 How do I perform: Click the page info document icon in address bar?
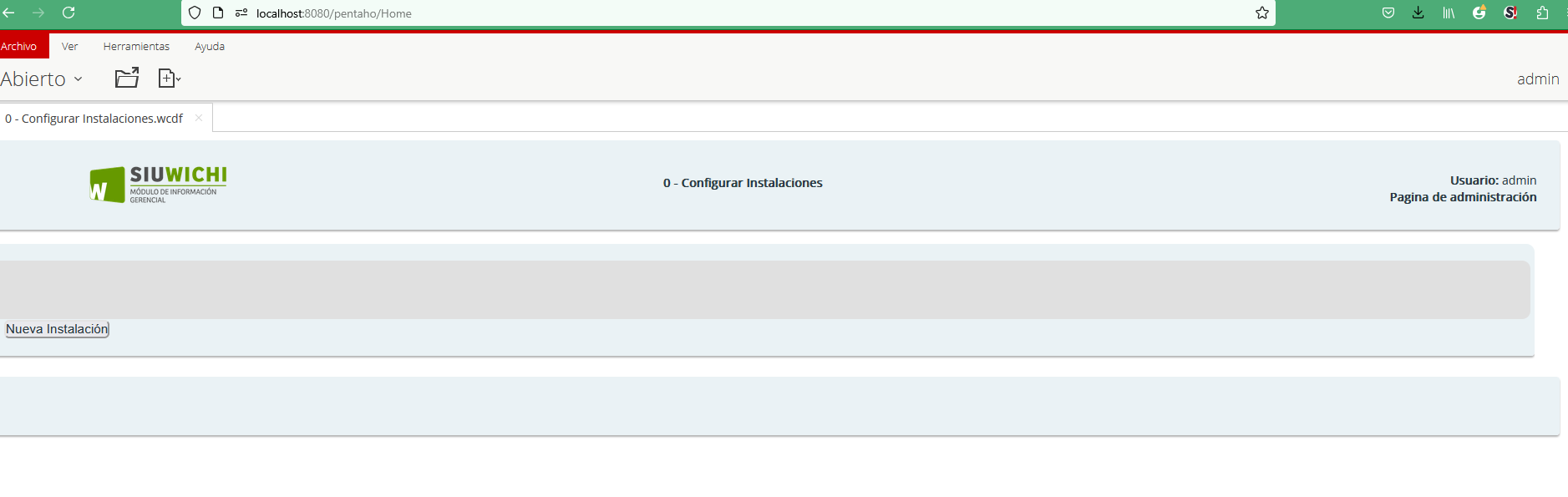pos(218,13)
